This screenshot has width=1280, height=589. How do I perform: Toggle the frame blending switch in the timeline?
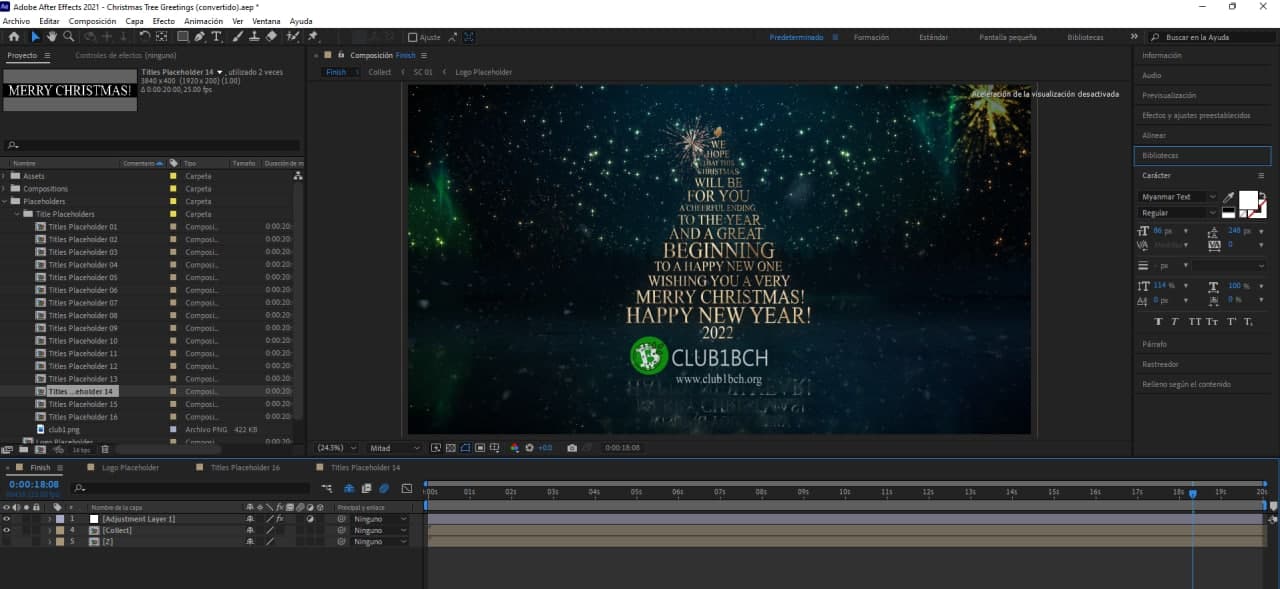tap(366, 488)
